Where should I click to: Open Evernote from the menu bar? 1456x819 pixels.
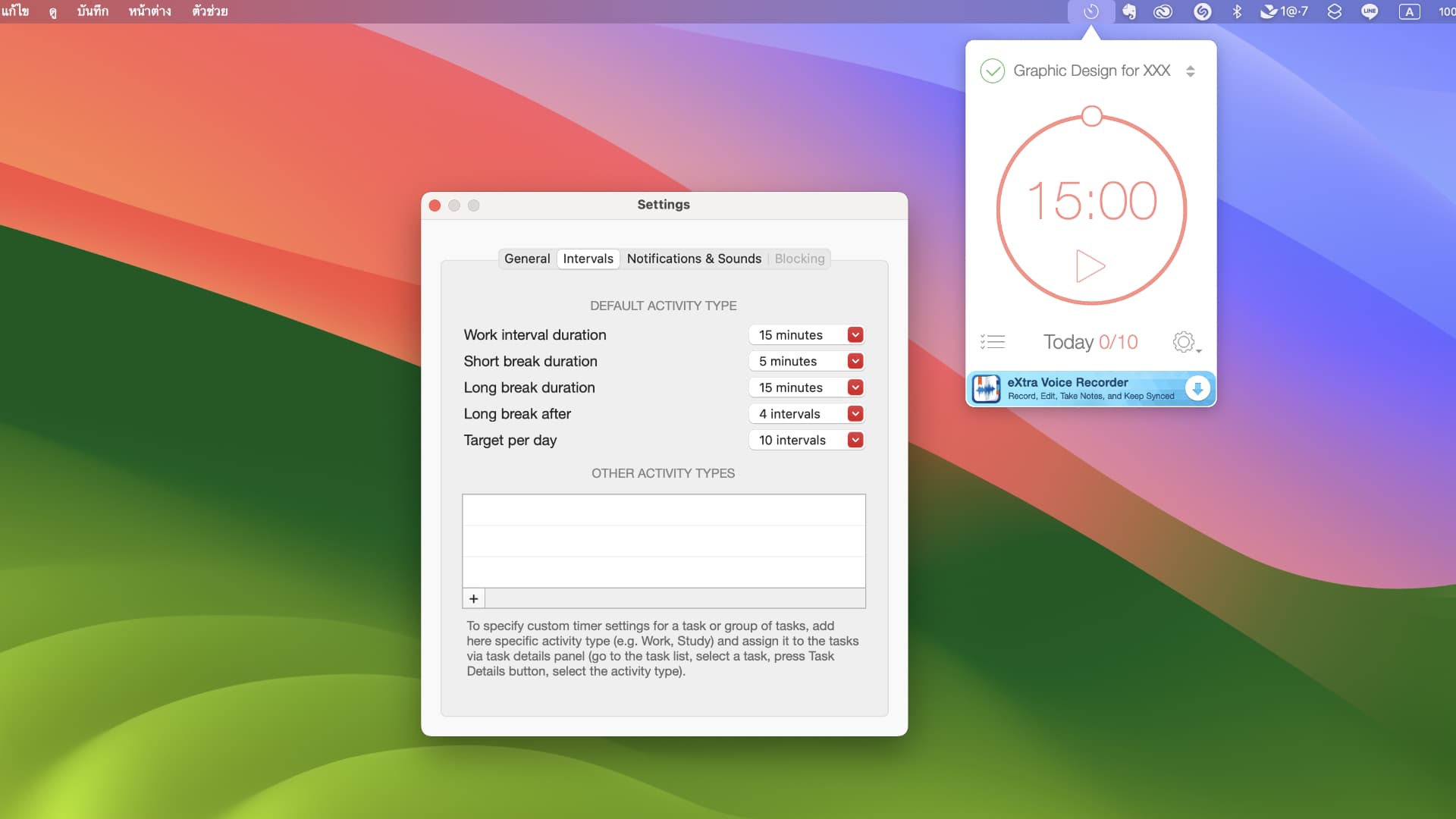[x=1129, y=11]
